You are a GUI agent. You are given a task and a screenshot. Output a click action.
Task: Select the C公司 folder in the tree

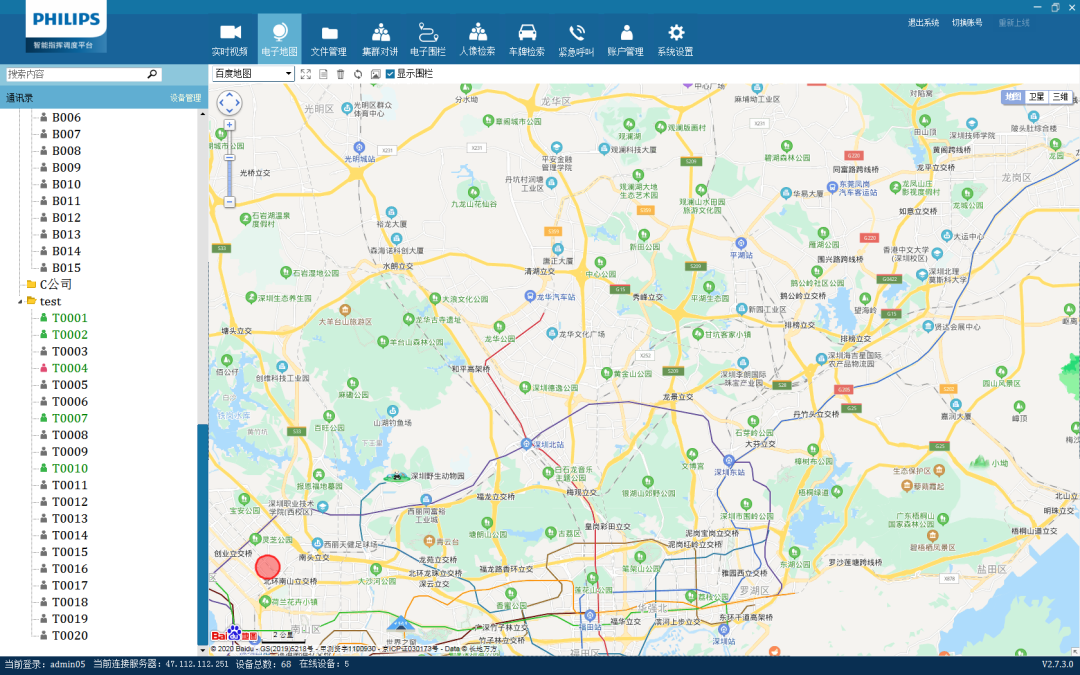[x=55, y=284]
